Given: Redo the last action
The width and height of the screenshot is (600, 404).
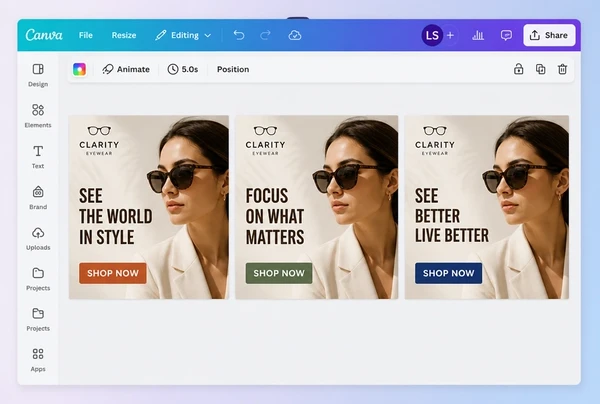Looking at the screenshot, I should point(265,35).
